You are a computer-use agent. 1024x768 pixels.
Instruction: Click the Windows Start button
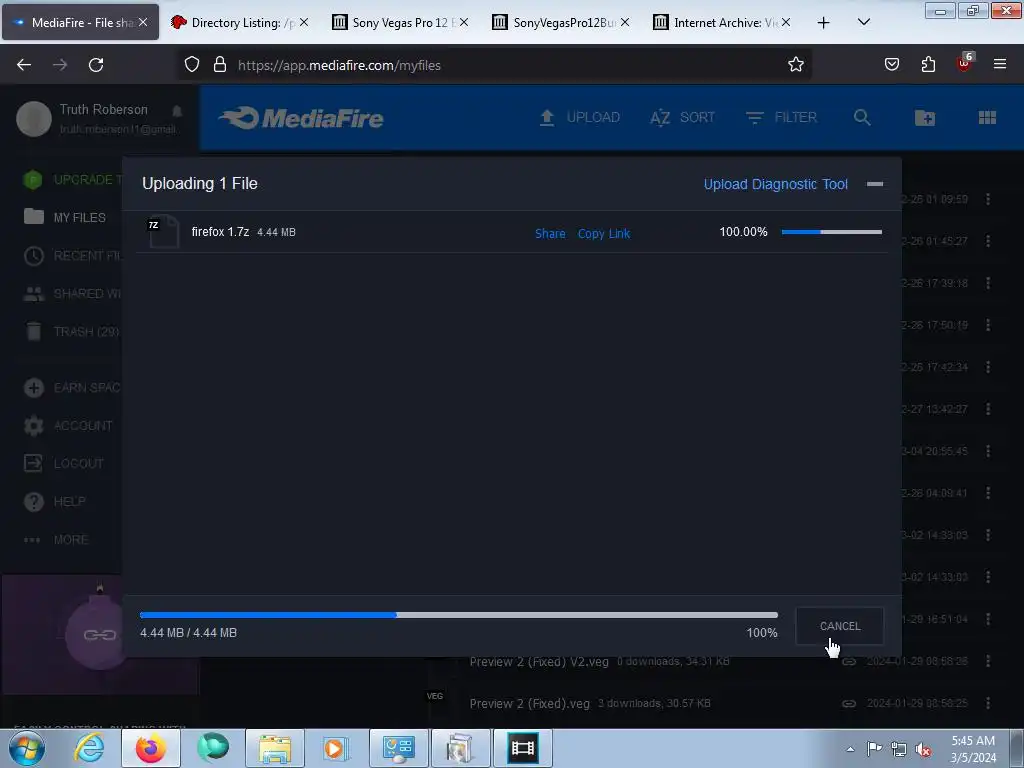tap(27, 748)
